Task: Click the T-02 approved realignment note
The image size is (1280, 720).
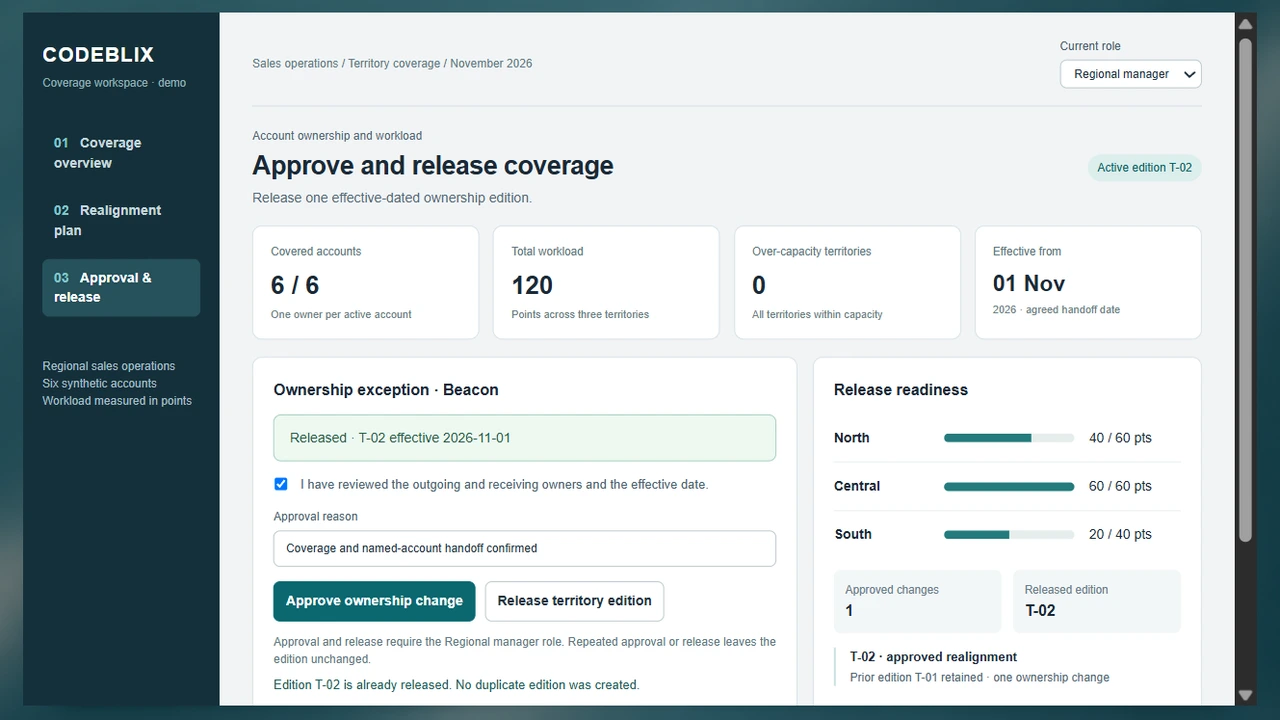Action: pyautogui.click(x=934, y=657)
